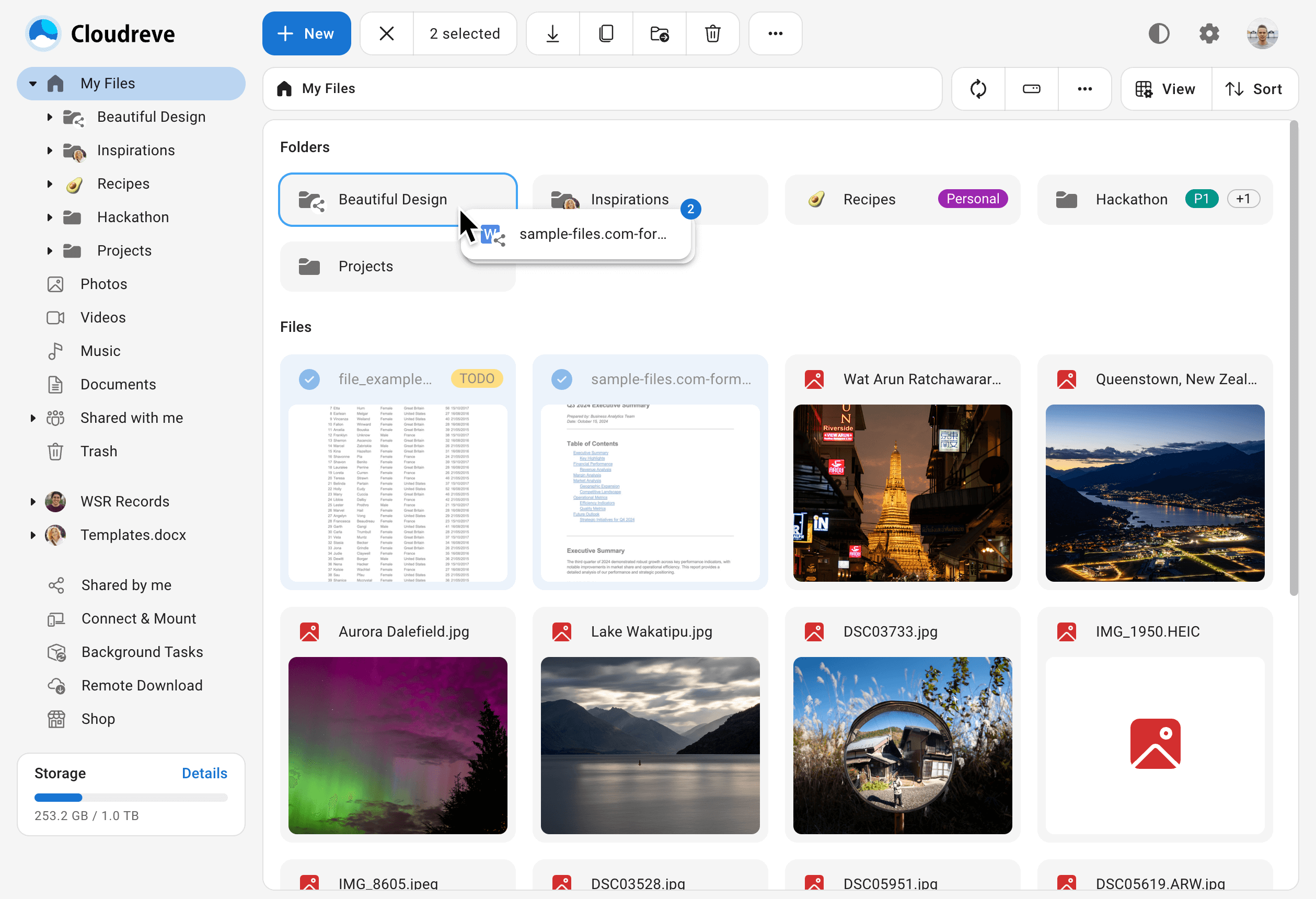Open Trash from the sidebar
Viewport: 1316px width, 899px height.
point(99,451)
